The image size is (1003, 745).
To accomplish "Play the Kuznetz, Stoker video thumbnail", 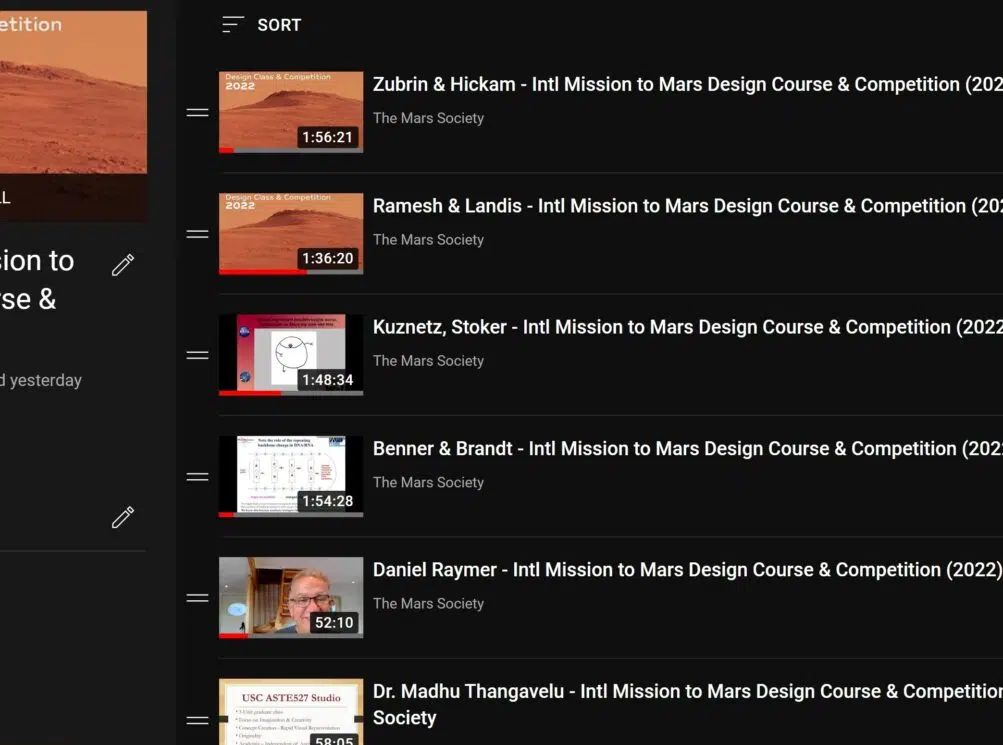I will (x=291, y=355).
